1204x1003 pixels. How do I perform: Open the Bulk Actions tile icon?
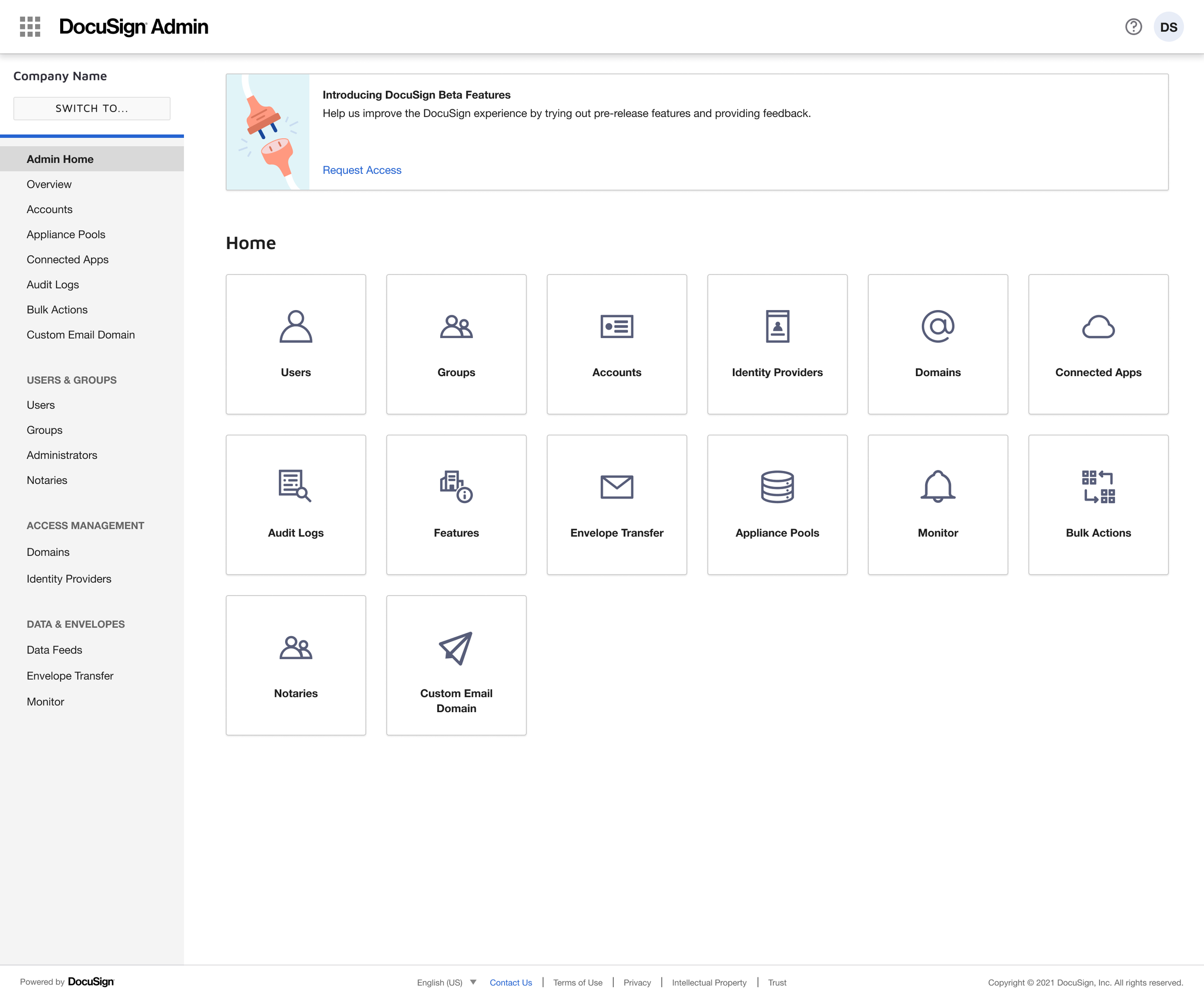click(x=1098, y=486)
